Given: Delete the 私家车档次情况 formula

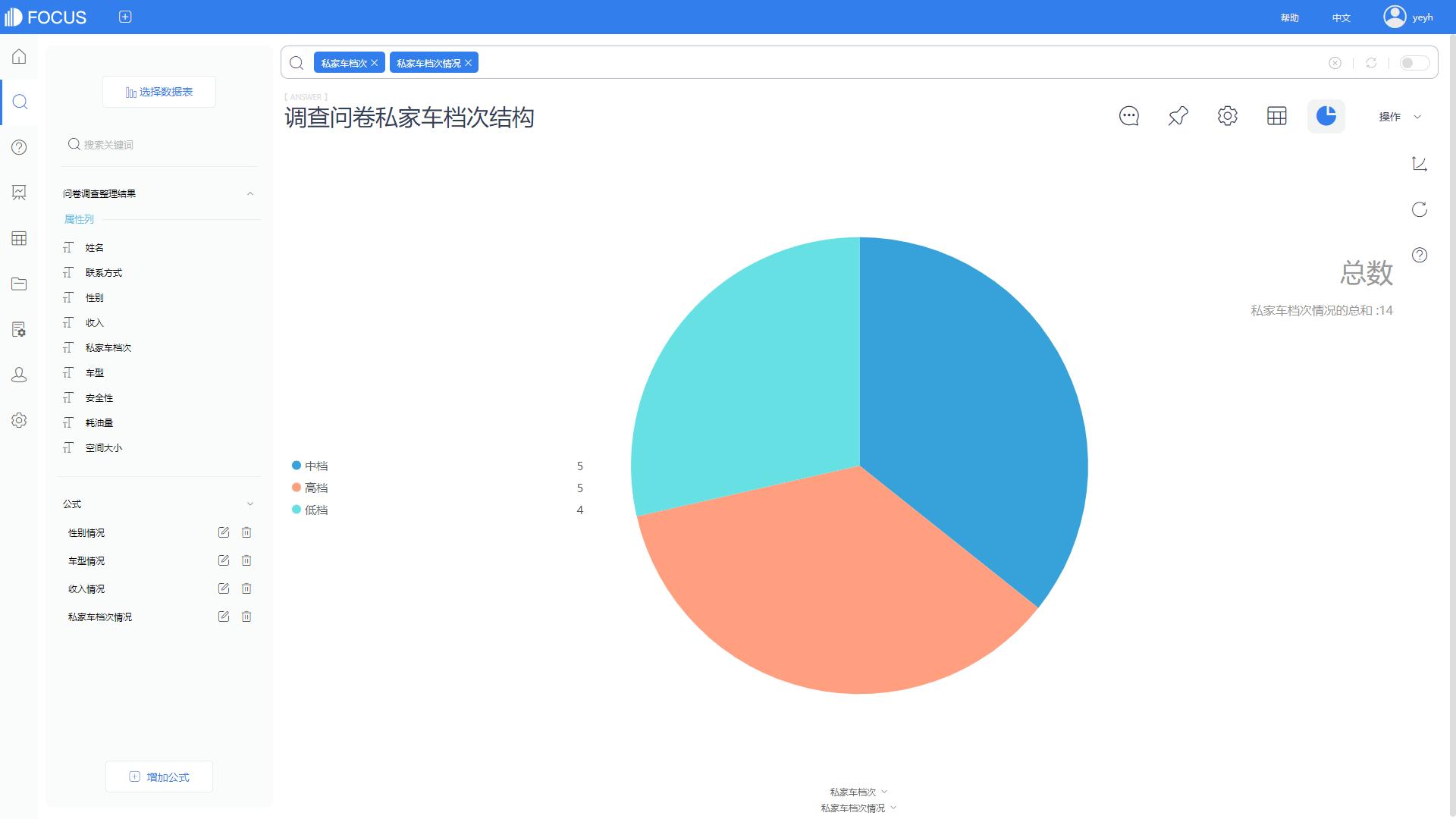Looking at the screenshot, I should click(x=246, y=617).
